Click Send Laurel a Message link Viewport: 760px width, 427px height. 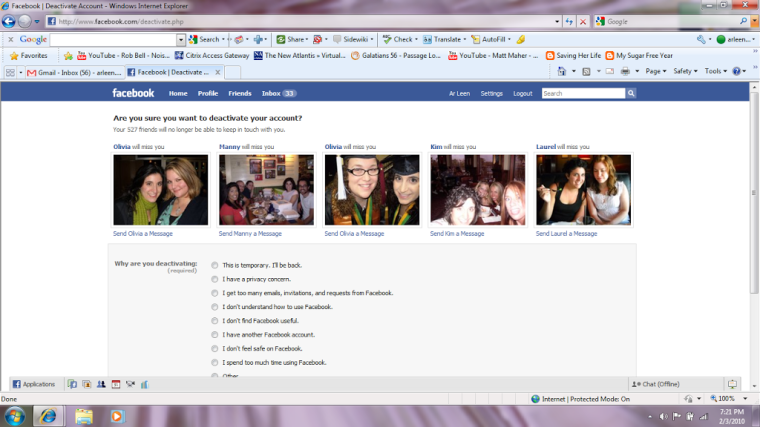(x=566, y=234)
